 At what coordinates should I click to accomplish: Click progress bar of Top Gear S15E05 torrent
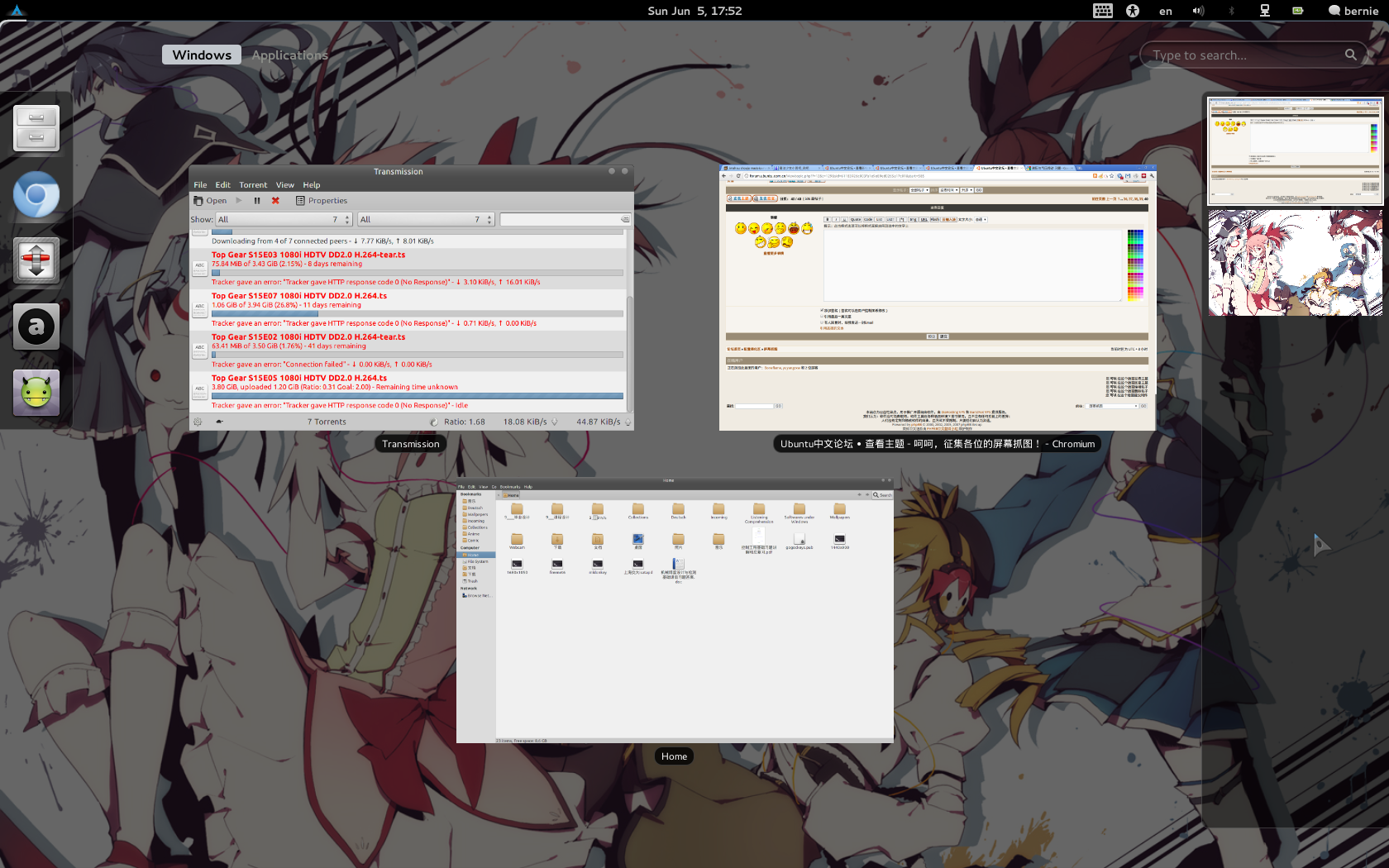point(418,396)
